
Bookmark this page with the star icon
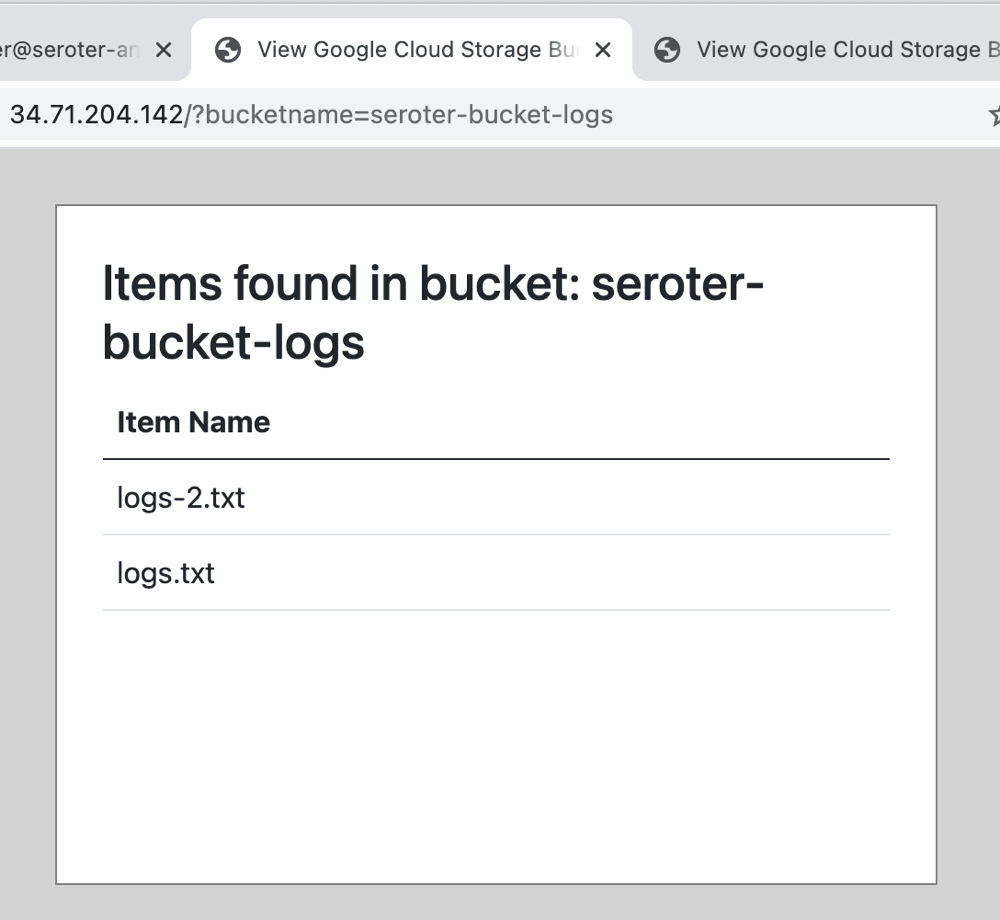pyautogui.click(x=995, y=115)
